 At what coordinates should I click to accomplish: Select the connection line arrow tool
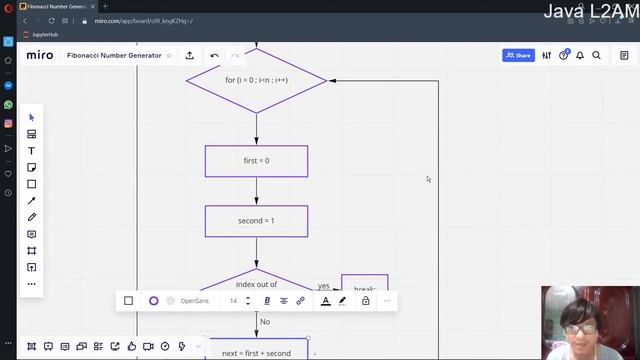pyautogui.click(x=31, y=201)
